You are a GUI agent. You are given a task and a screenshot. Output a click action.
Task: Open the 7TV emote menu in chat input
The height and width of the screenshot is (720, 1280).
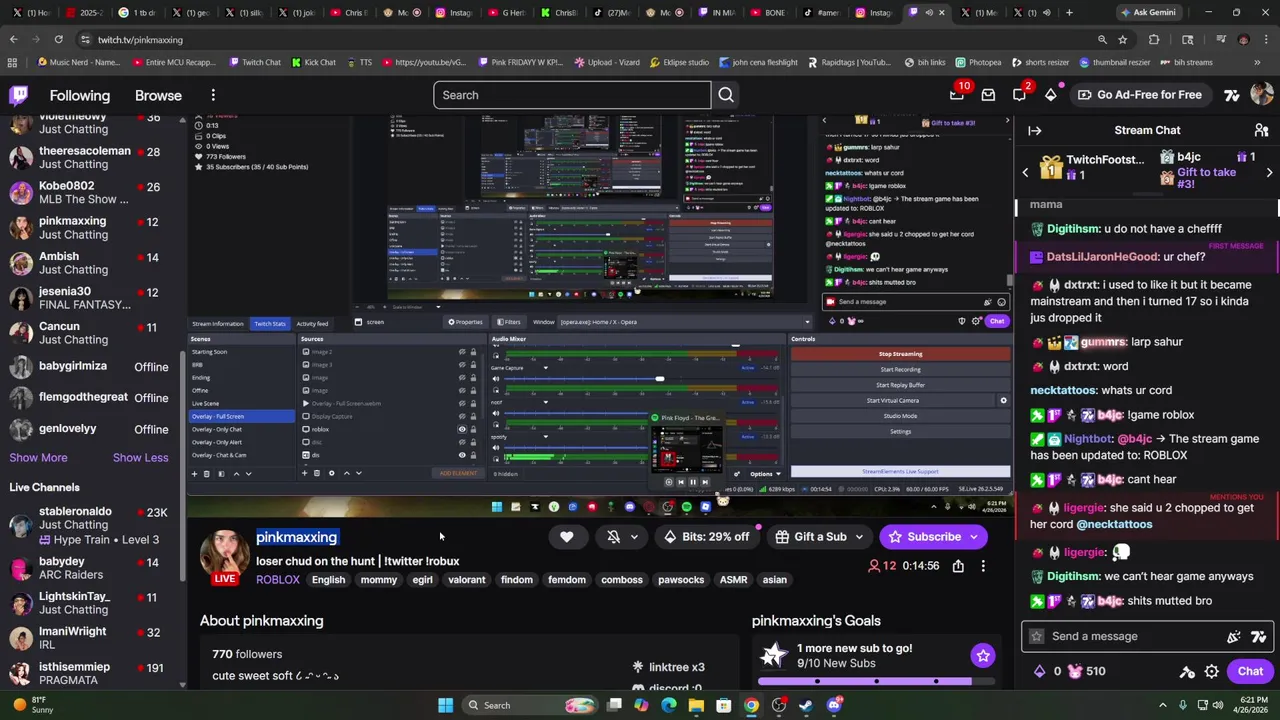click(1259, 636)
